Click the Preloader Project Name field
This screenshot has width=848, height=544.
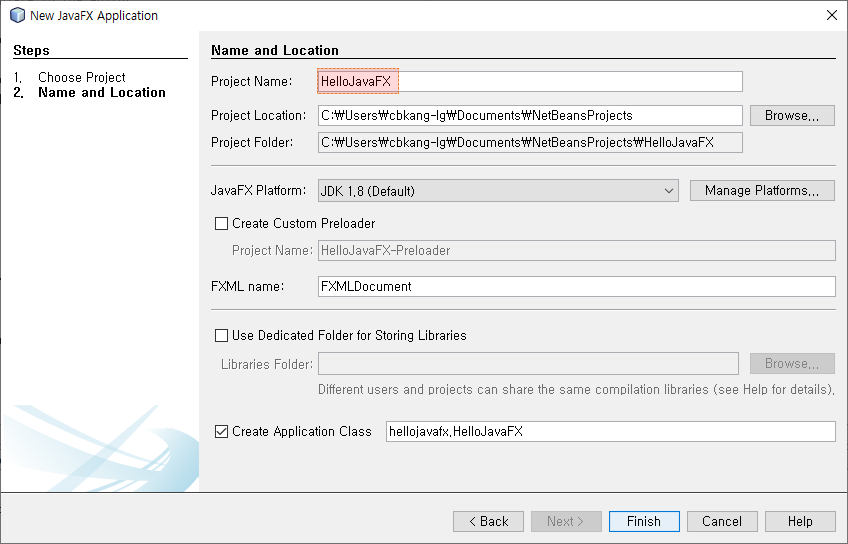pos(577,250)
